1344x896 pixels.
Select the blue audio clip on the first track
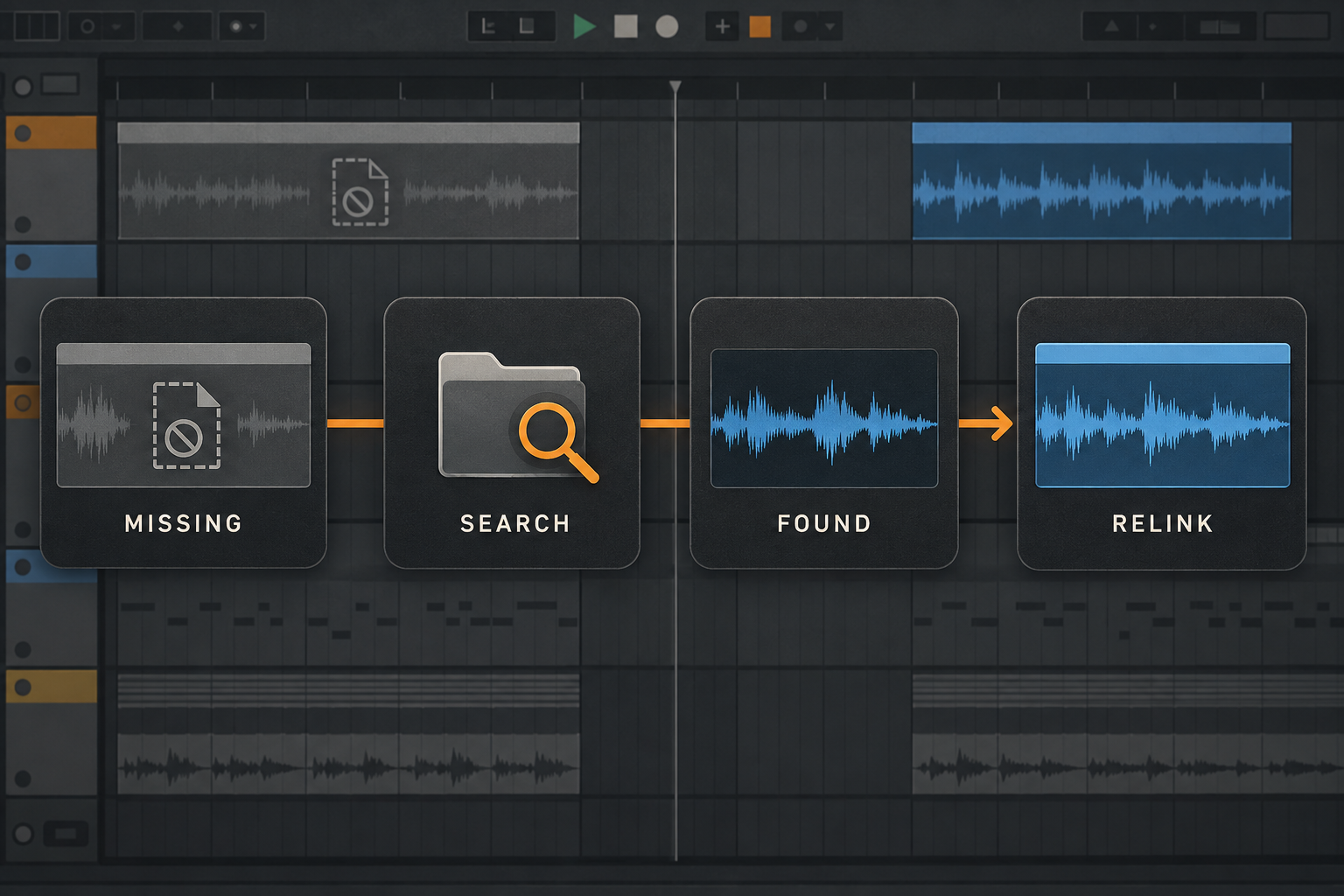pos(1102,181)
